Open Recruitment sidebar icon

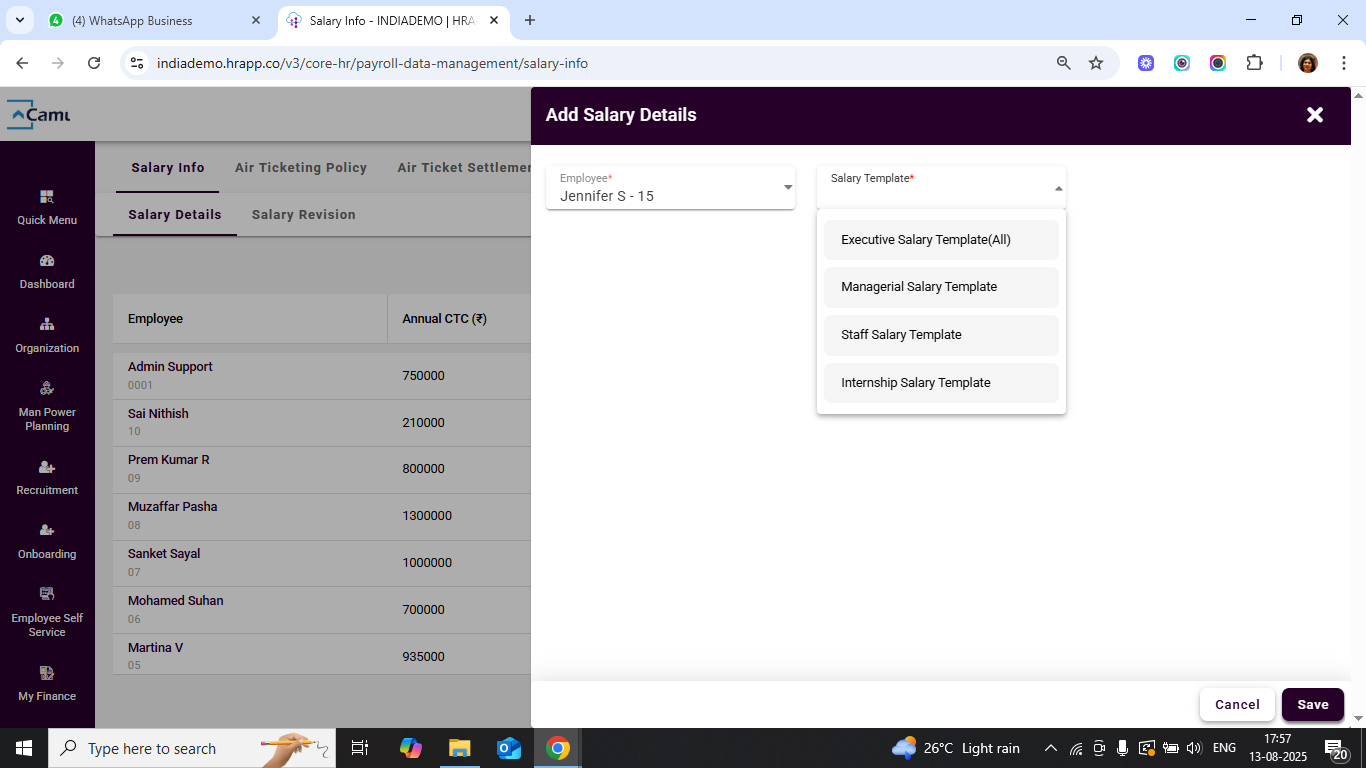[x=47, y=467]
